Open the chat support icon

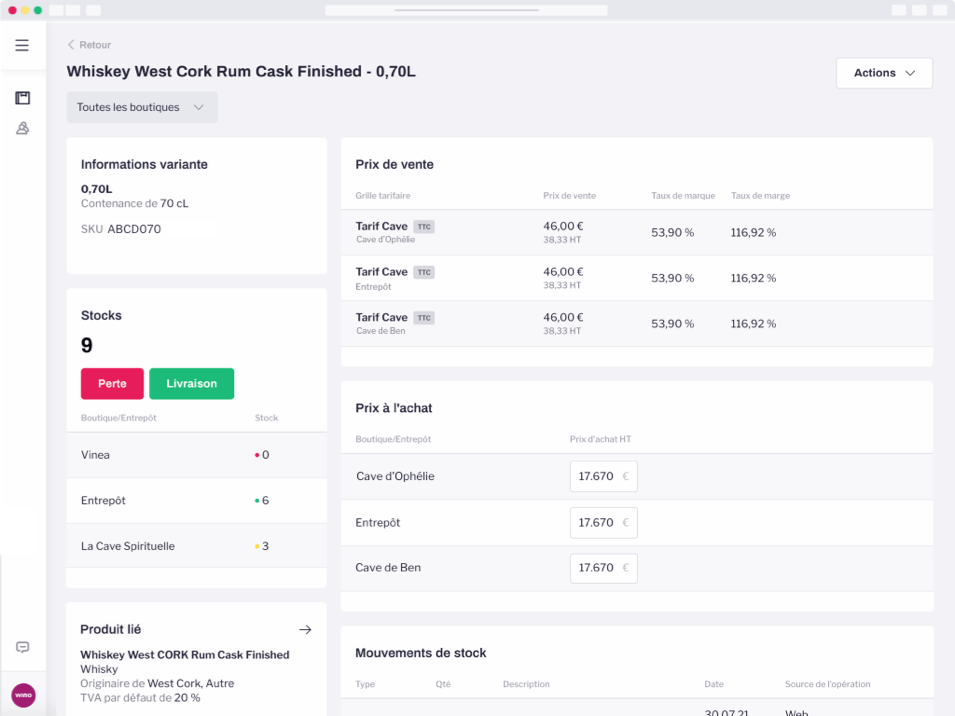click(22, 647)
